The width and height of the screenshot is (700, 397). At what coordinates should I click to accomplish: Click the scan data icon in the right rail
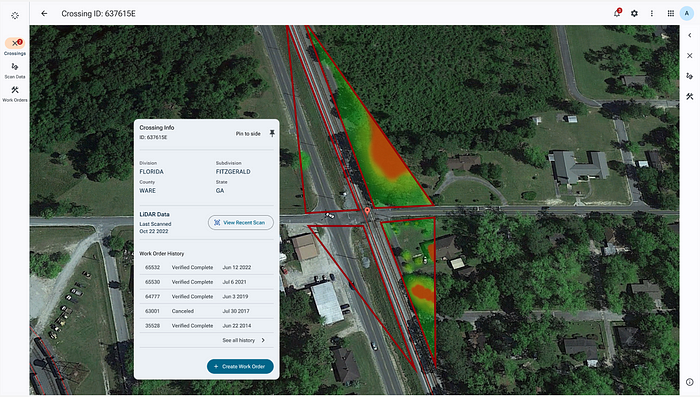pos(690,76)
